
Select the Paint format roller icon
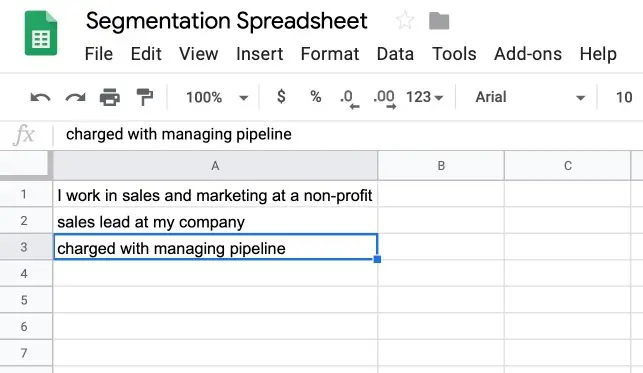click(144, 97)
